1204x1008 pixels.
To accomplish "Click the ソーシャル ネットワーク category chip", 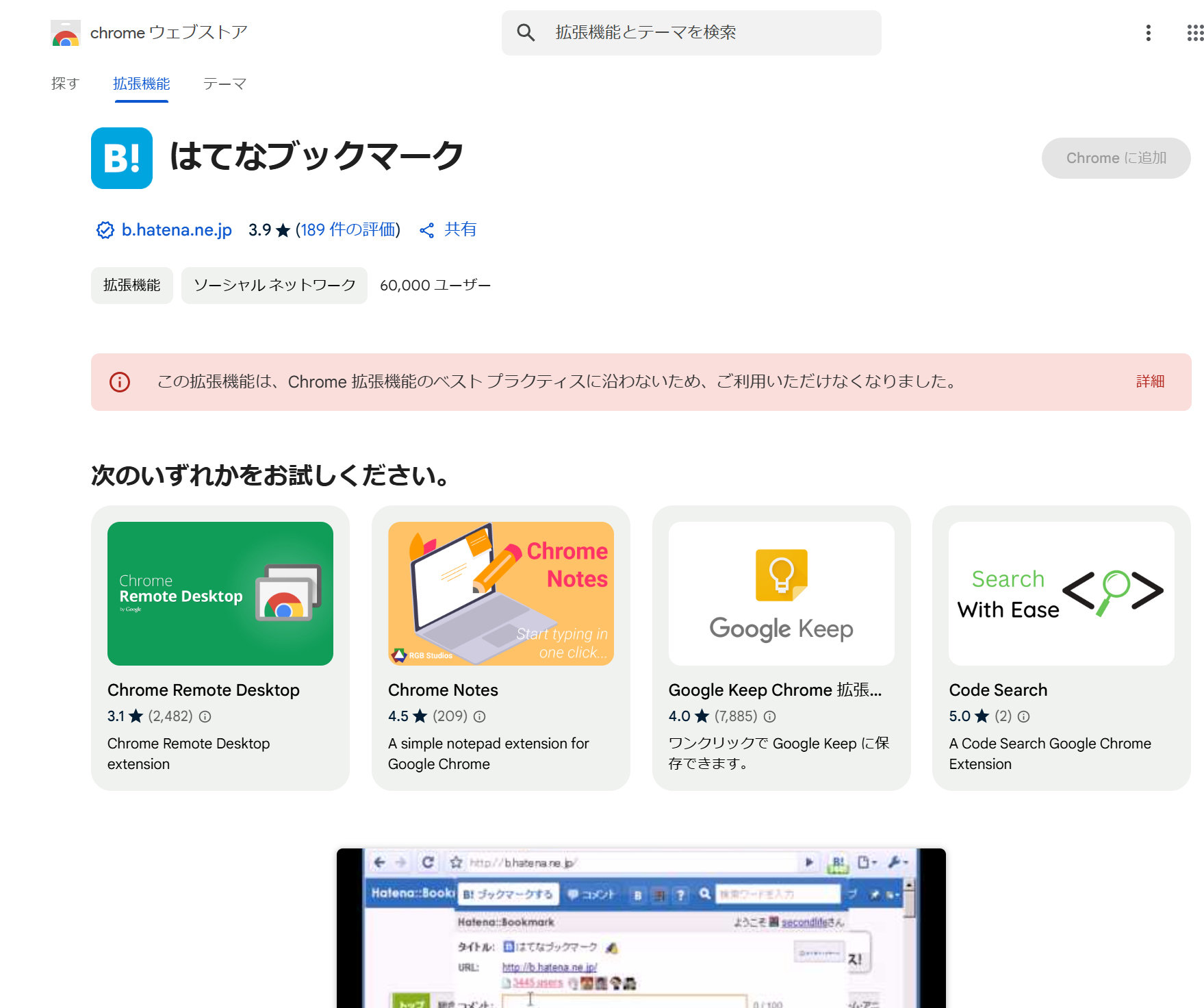I will tap(274, 286).
